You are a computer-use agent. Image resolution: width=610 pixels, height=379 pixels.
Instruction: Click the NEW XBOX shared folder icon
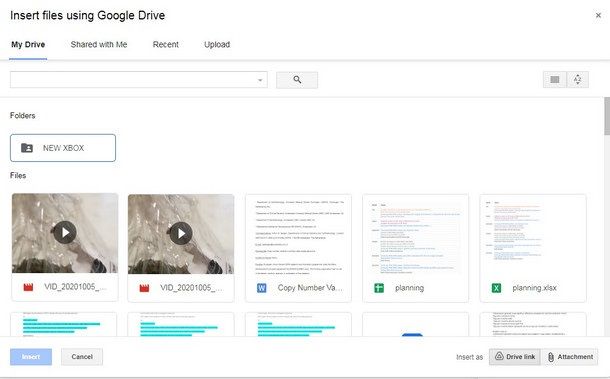(x=27, y=148)
